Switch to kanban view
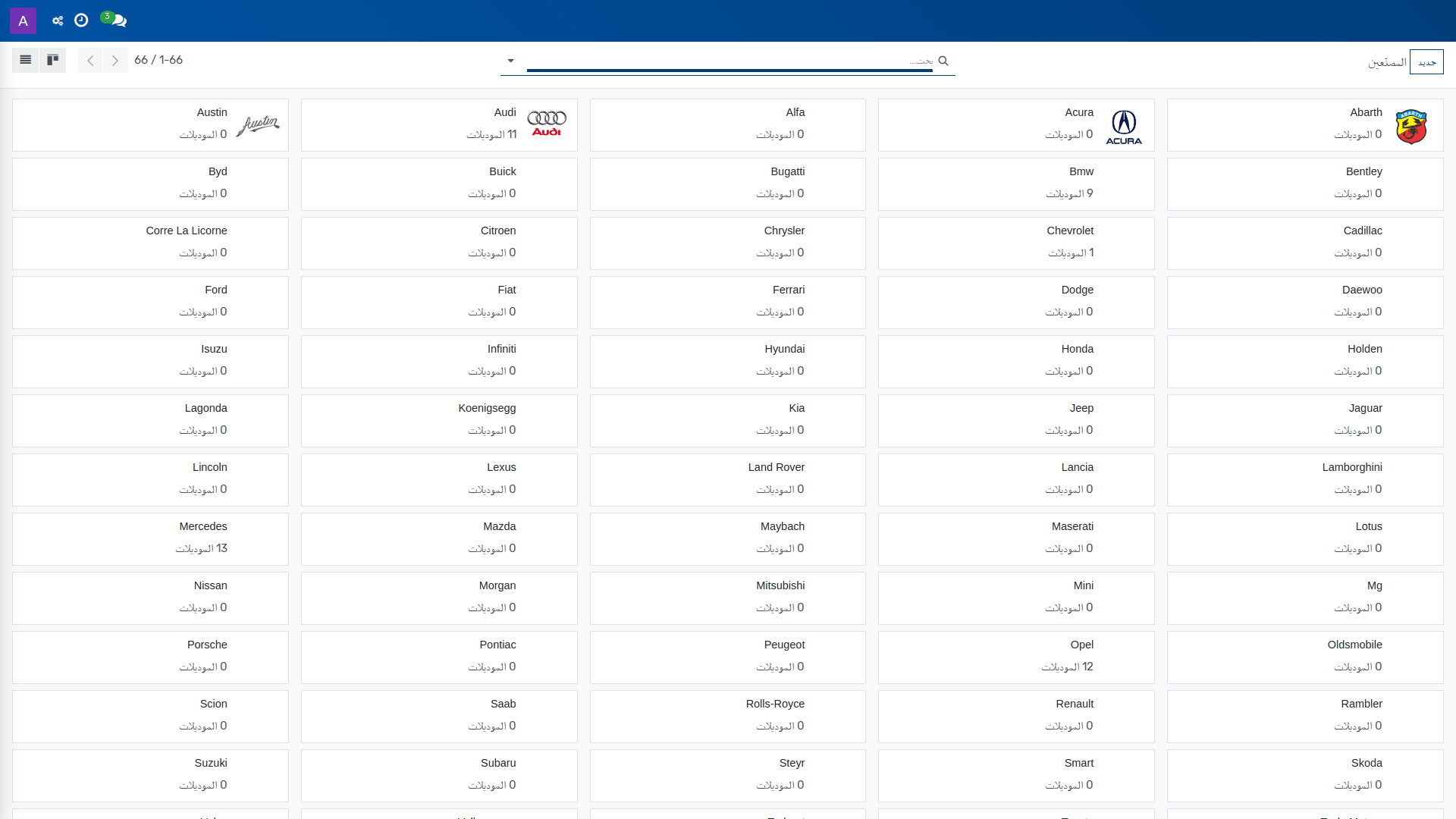1456x819 pixels. [53, 60]
